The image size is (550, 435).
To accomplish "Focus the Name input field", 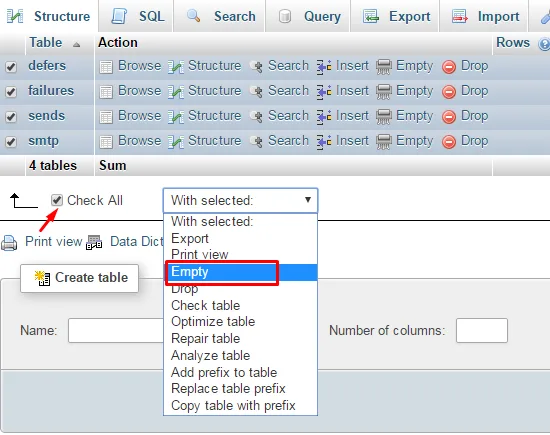I will (116, 330).
